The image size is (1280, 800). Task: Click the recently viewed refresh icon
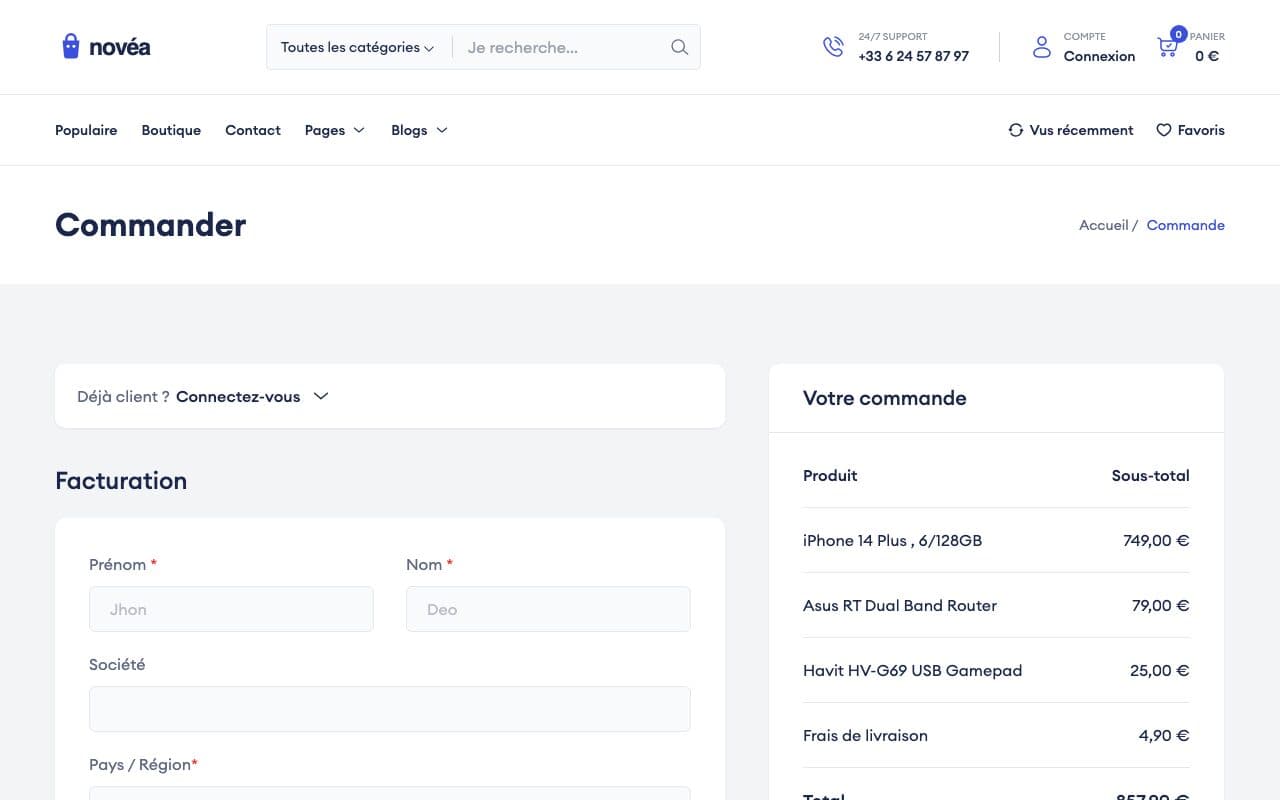[x=1016, y=130]
